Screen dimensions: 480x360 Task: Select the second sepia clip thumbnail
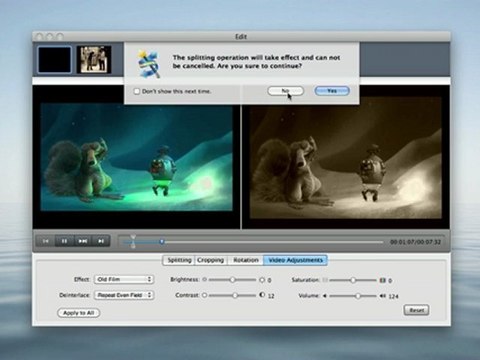[x=94, y=60]
